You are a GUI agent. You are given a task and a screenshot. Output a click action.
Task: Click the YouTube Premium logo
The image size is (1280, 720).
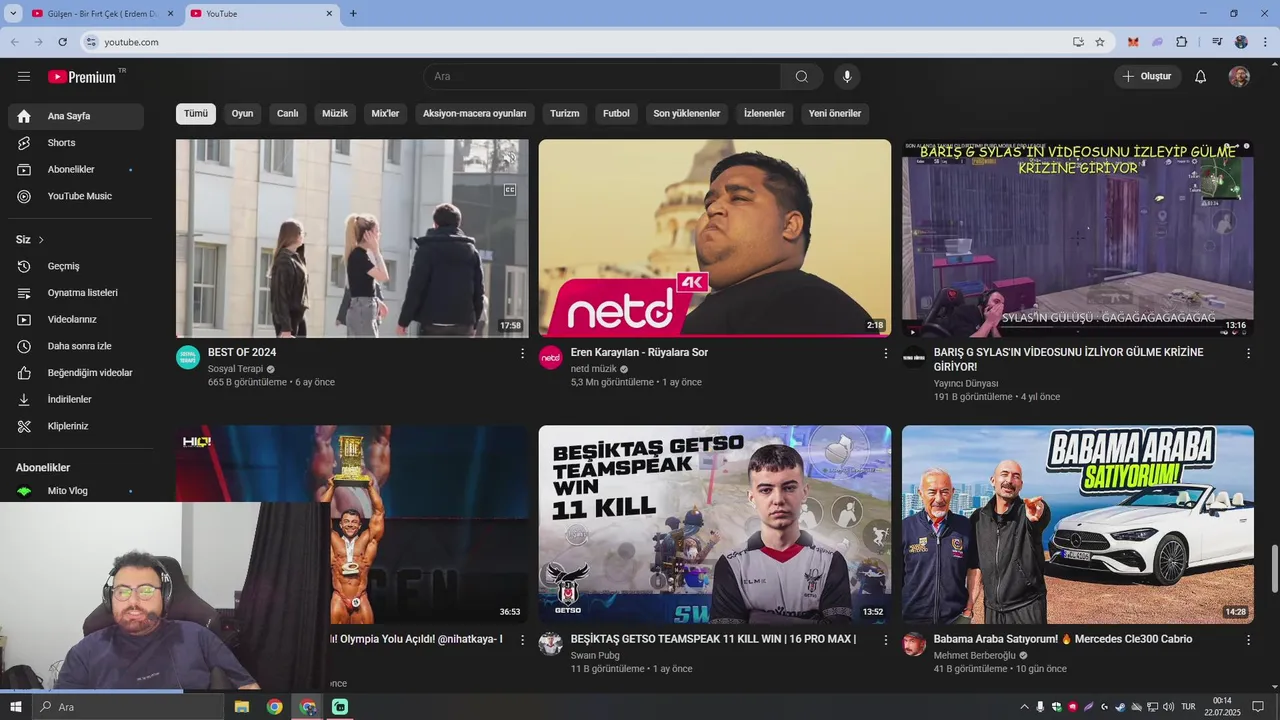point(82,77)
